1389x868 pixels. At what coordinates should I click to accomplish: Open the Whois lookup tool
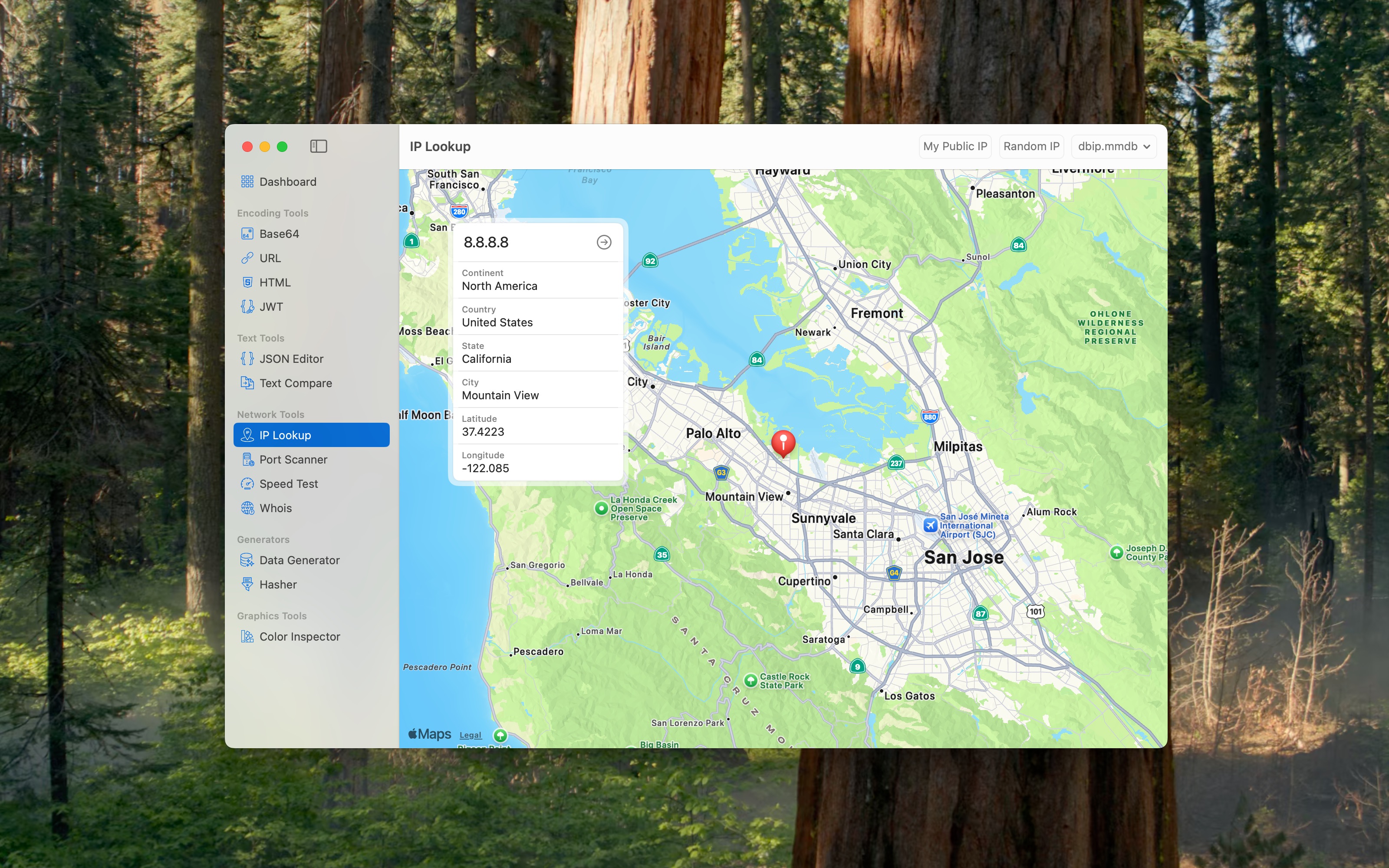(x=275, y=508)
